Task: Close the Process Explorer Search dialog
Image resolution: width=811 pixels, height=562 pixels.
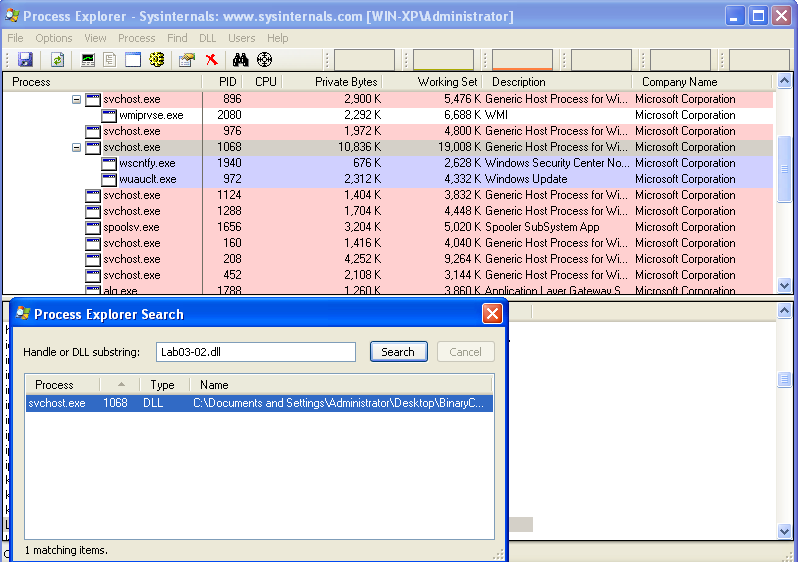Action: [492, 314]
